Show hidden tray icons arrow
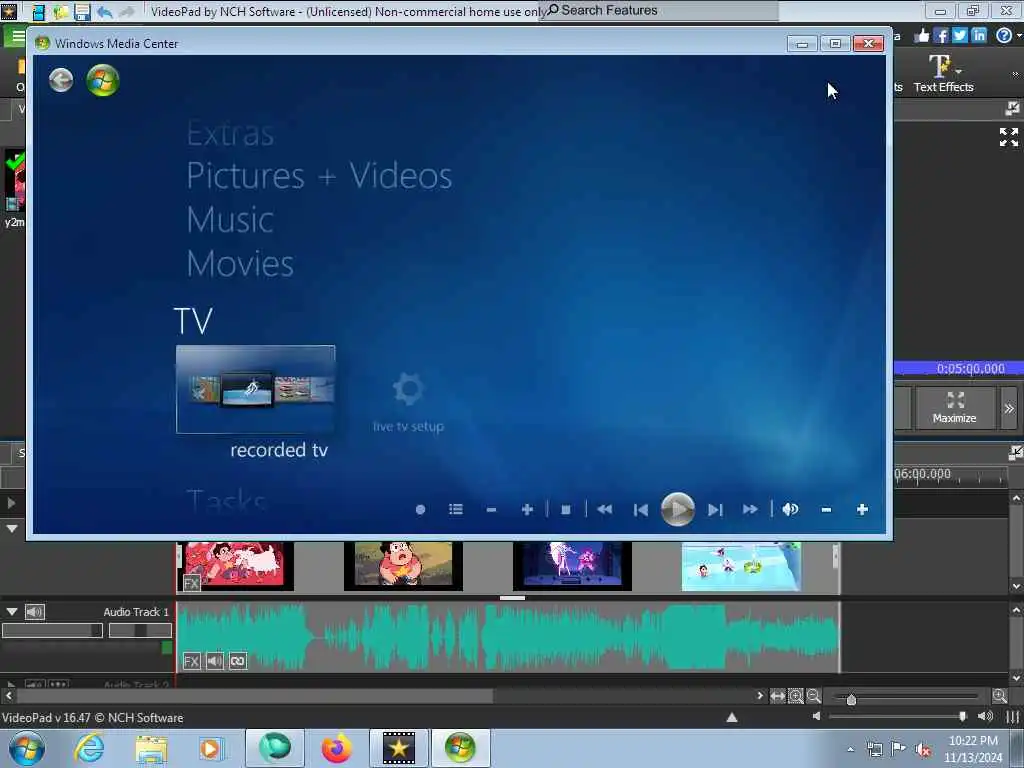 coord(850,749)
